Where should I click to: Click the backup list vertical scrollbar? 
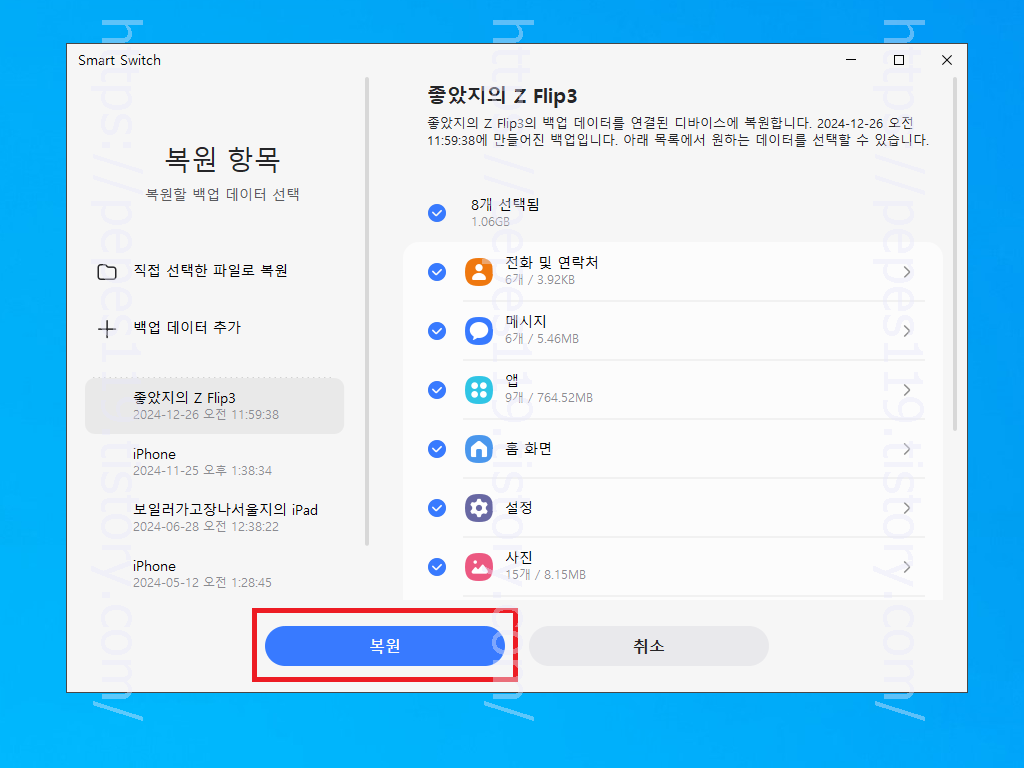(x=367, y=312)
